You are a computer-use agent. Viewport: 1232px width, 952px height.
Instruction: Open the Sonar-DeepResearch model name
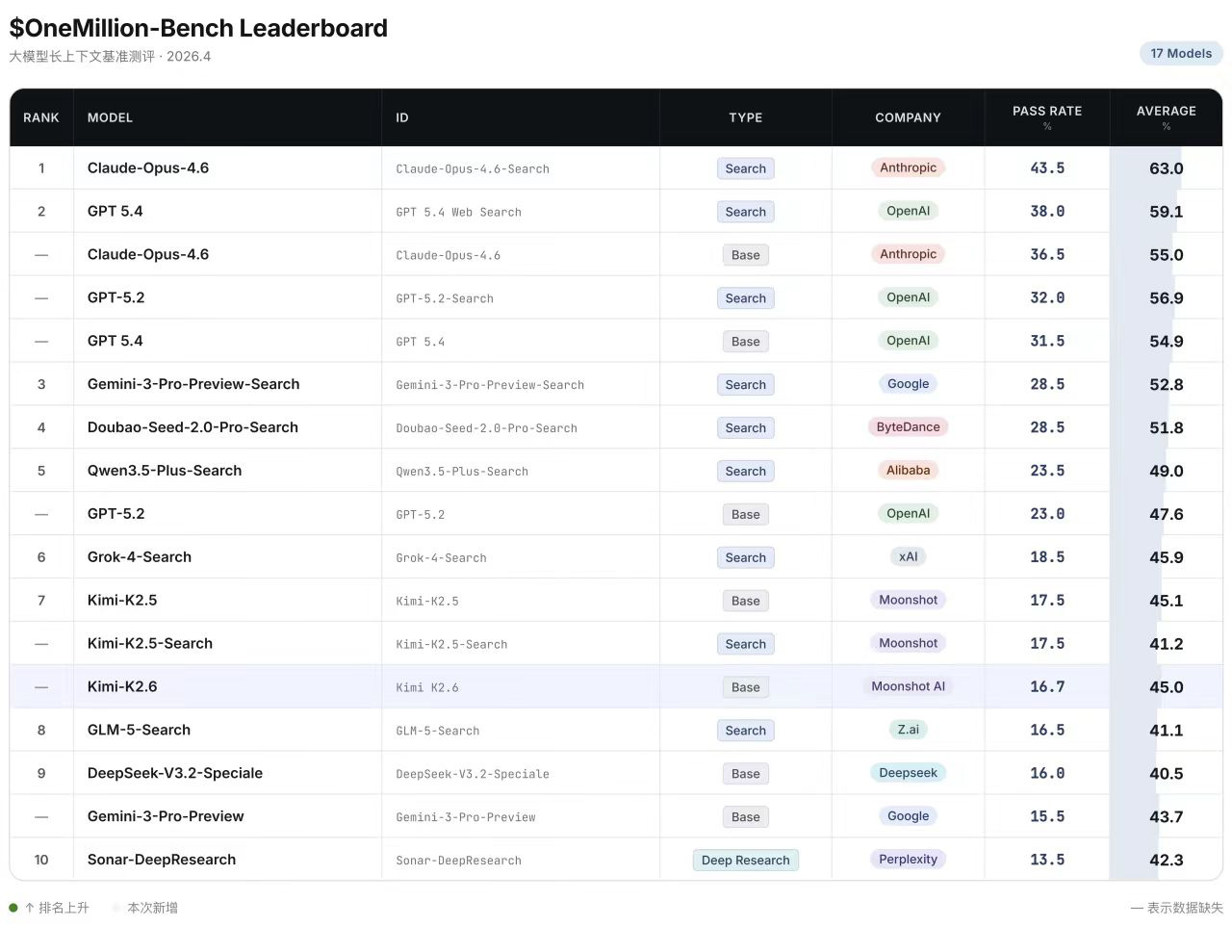click(161, 860)
